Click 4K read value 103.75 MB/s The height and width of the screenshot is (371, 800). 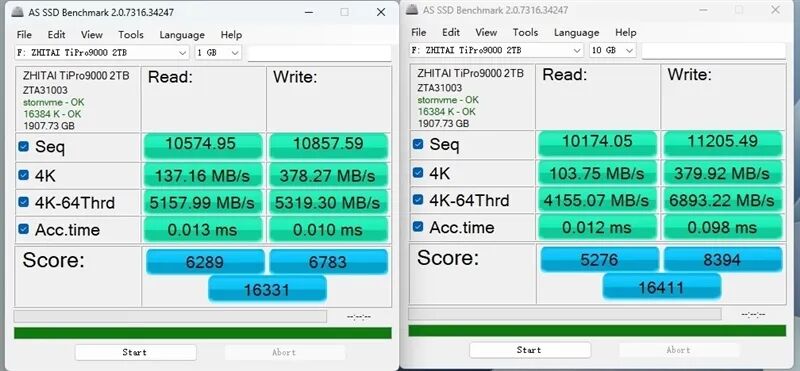pyautogui.click(x=597, y=172)
